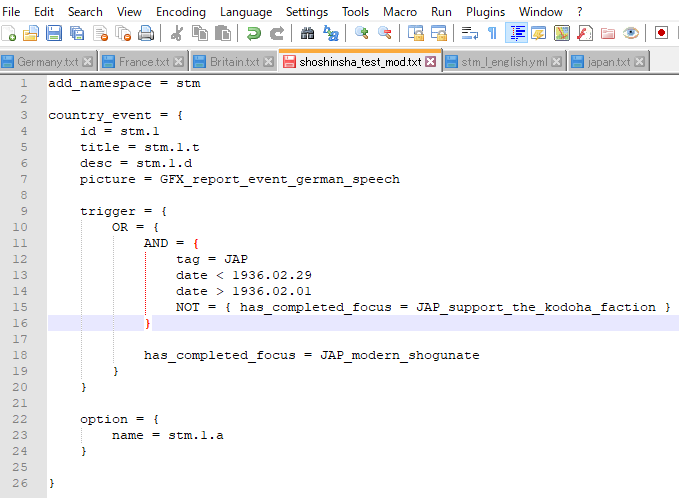The image size is (679, 498).
Task: Close the Britain.txt tab
Action: [268, 62]
